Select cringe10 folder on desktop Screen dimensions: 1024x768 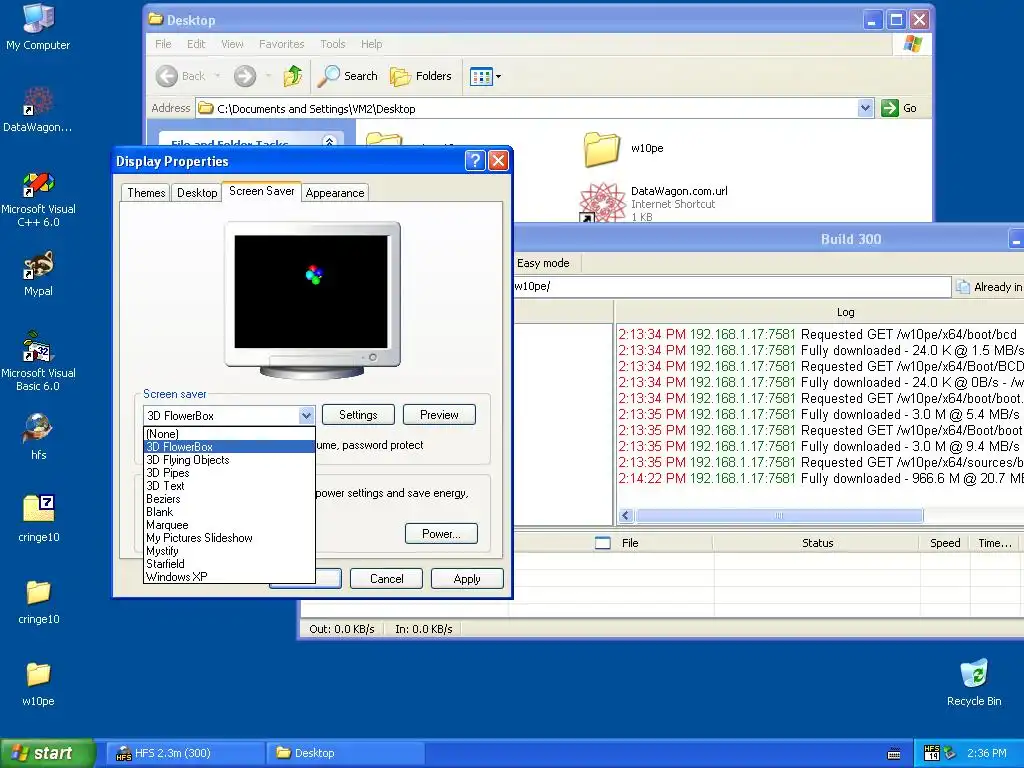pyautogui.click(x=39, y=601)
